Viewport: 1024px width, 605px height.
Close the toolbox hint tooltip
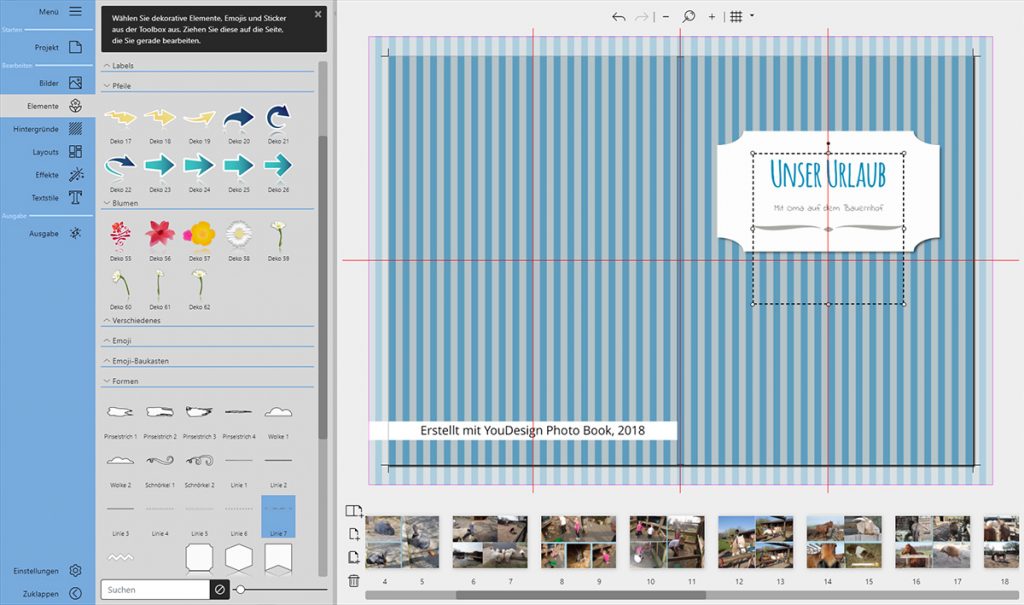(x=318, y=14)
